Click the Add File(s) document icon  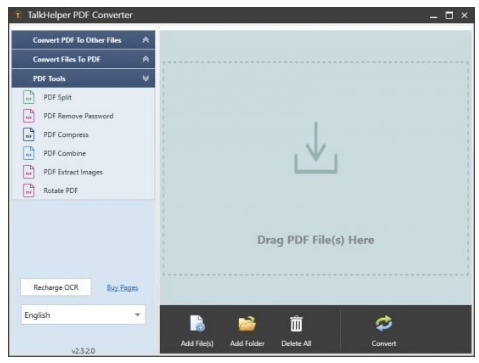point(197,323)
